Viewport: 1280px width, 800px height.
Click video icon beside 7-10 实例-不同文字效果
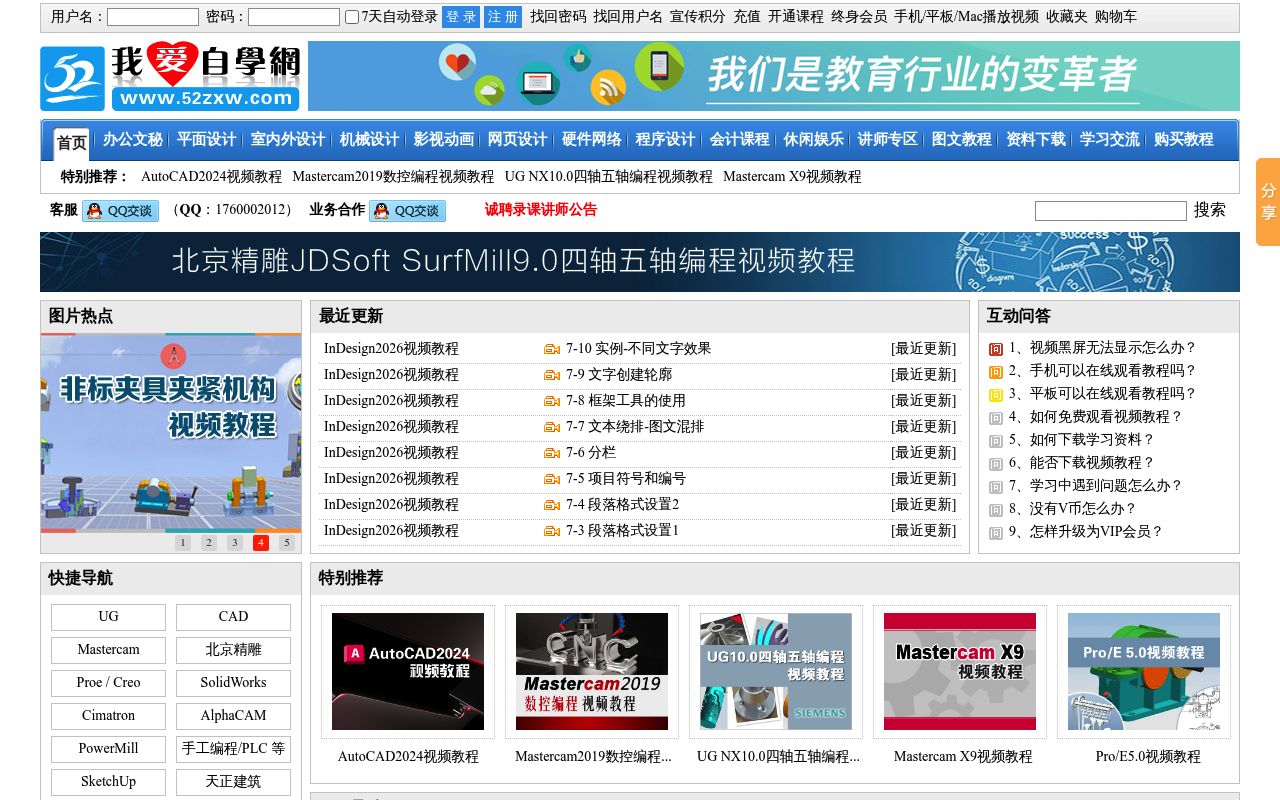coord(552,349)
